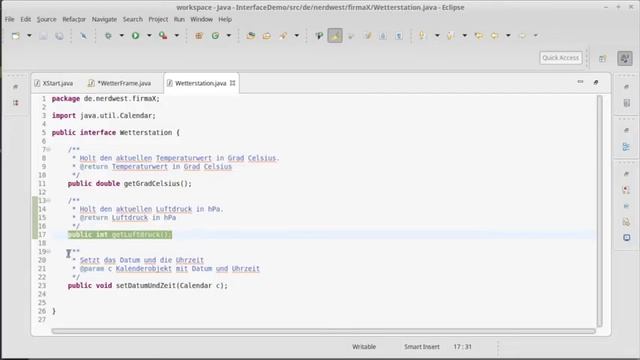The image size is (640, 360).
Task: Open the Declaration view icon in right trim
Action: point(627,222)
